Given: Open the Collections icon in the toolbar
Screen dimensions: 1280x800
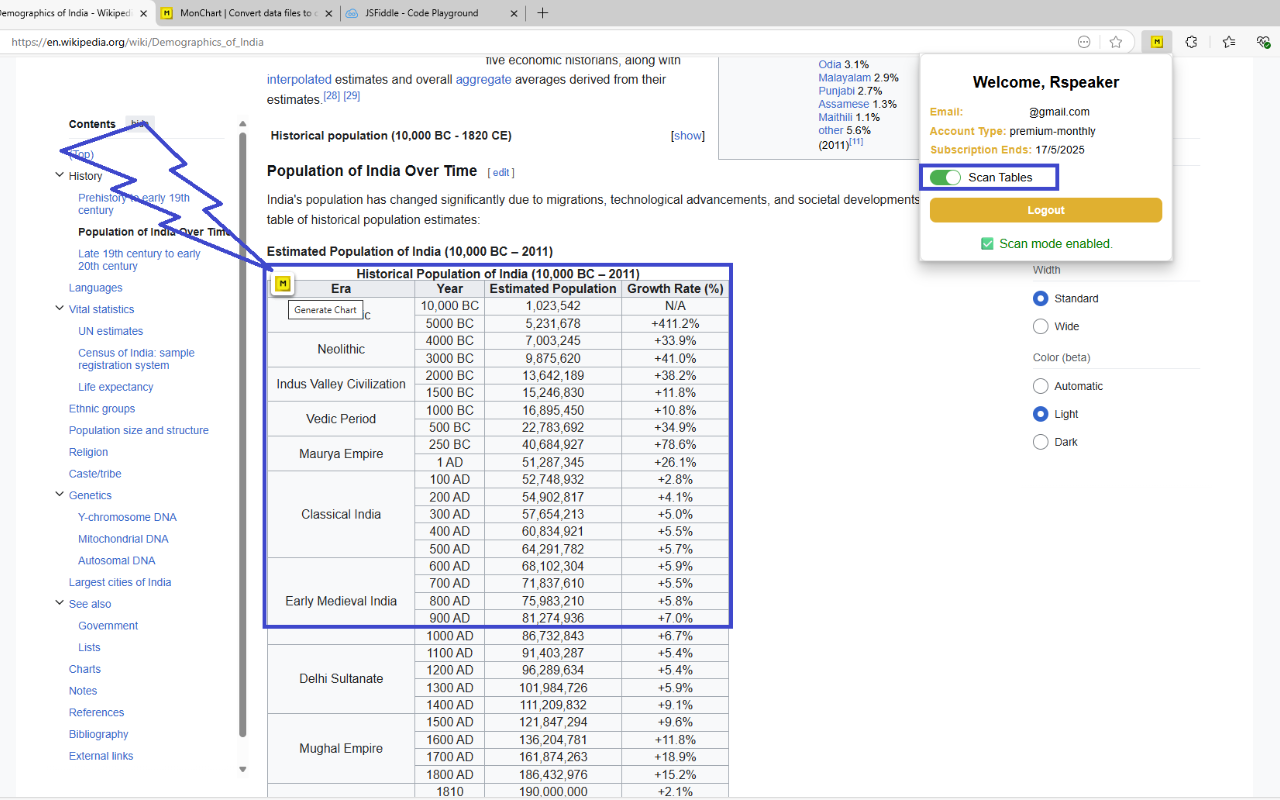Looking at the screenshot, I should point(1229,42).
